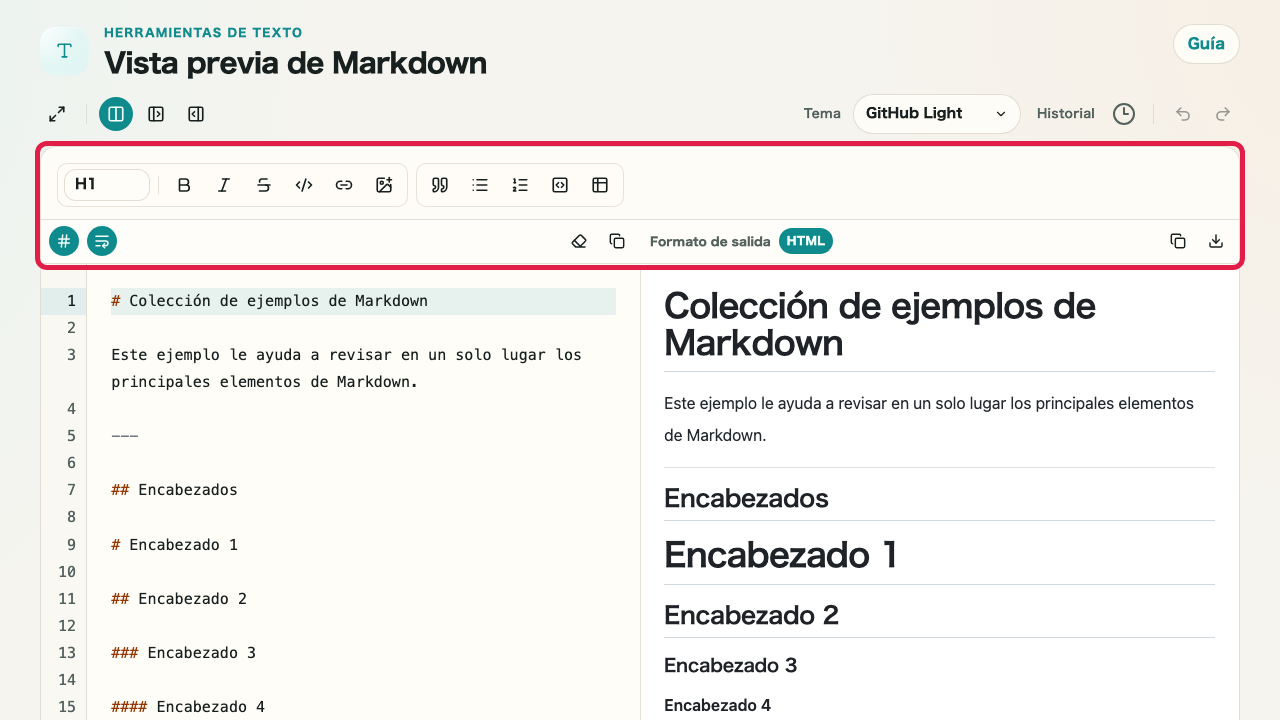Toggle the HTML output format pill
This screenshot has height=720, width=1280.
(x=806, y=241)
